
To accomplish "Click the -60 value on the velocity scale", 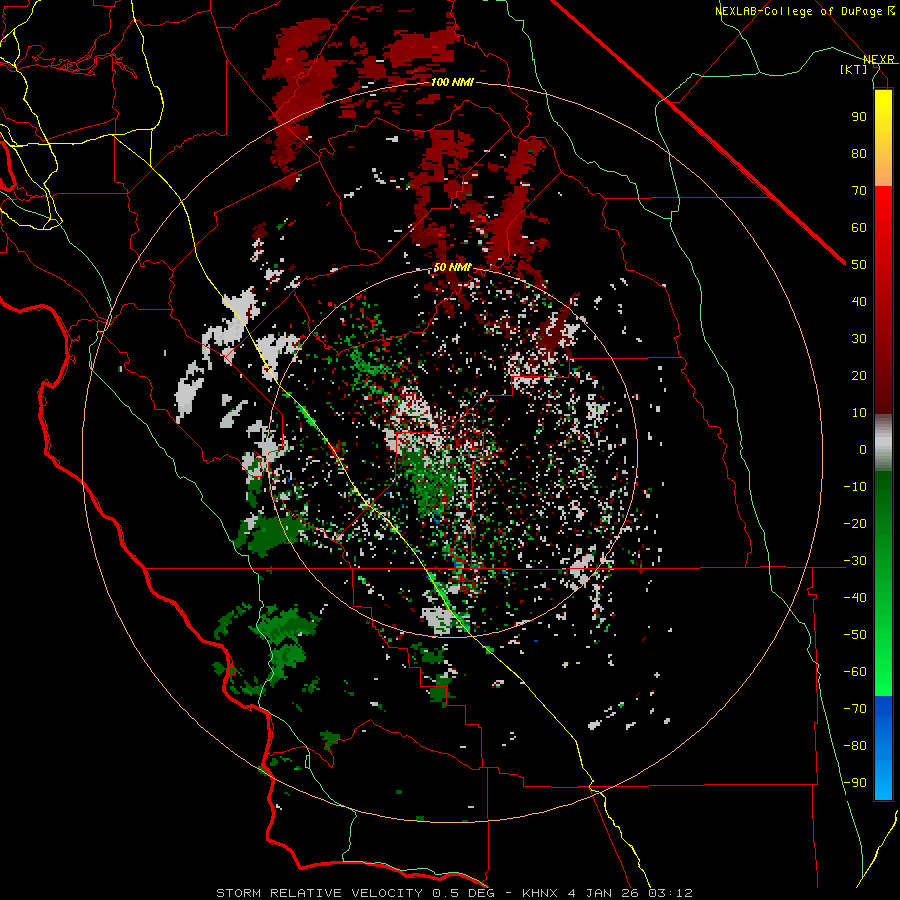I will coord(855,672).
